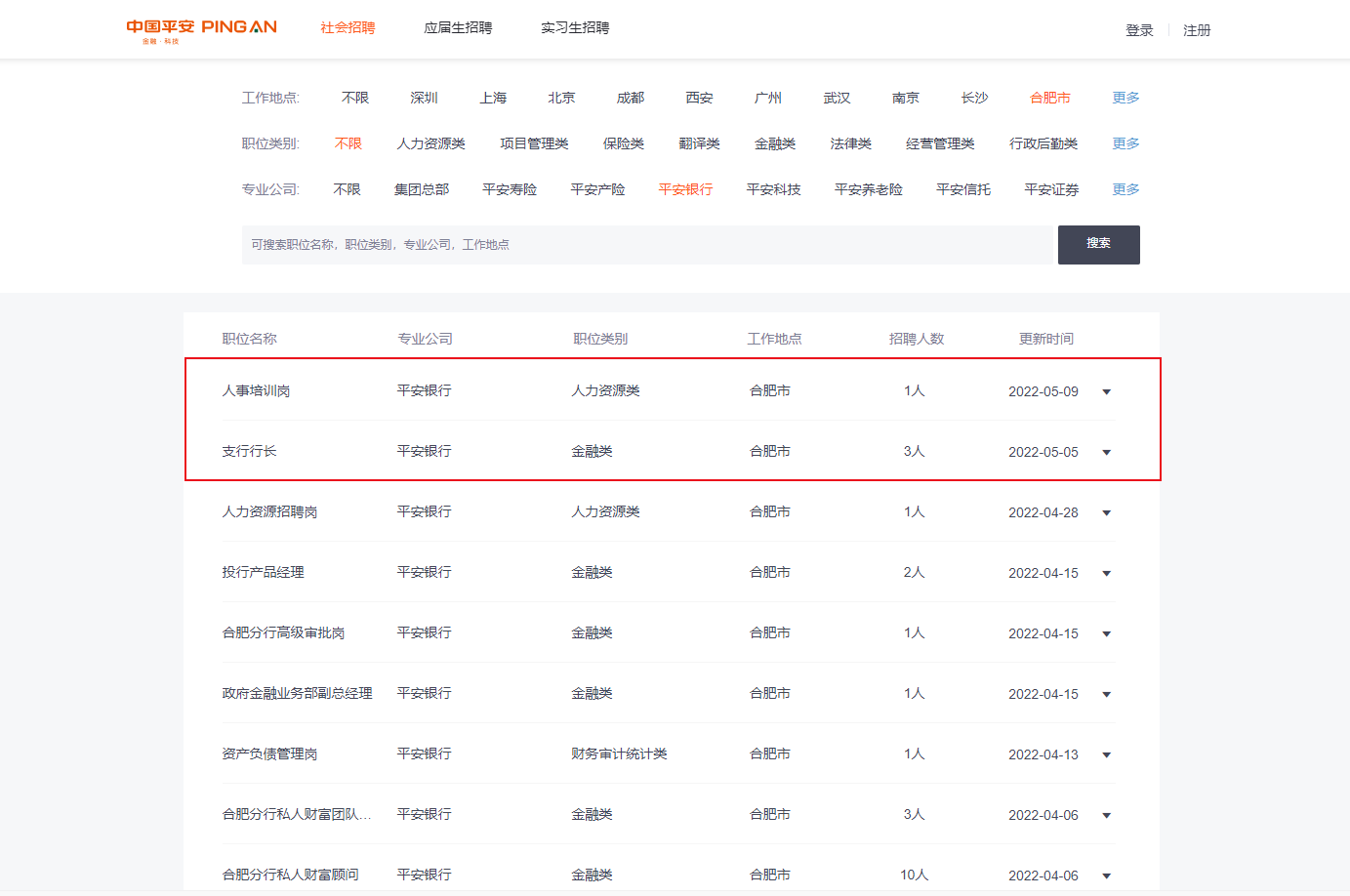Image resolution: width=1350 pixels, height=896 pixels.
Task: Filter work location by 上海
Action: (x=493, y=98)
